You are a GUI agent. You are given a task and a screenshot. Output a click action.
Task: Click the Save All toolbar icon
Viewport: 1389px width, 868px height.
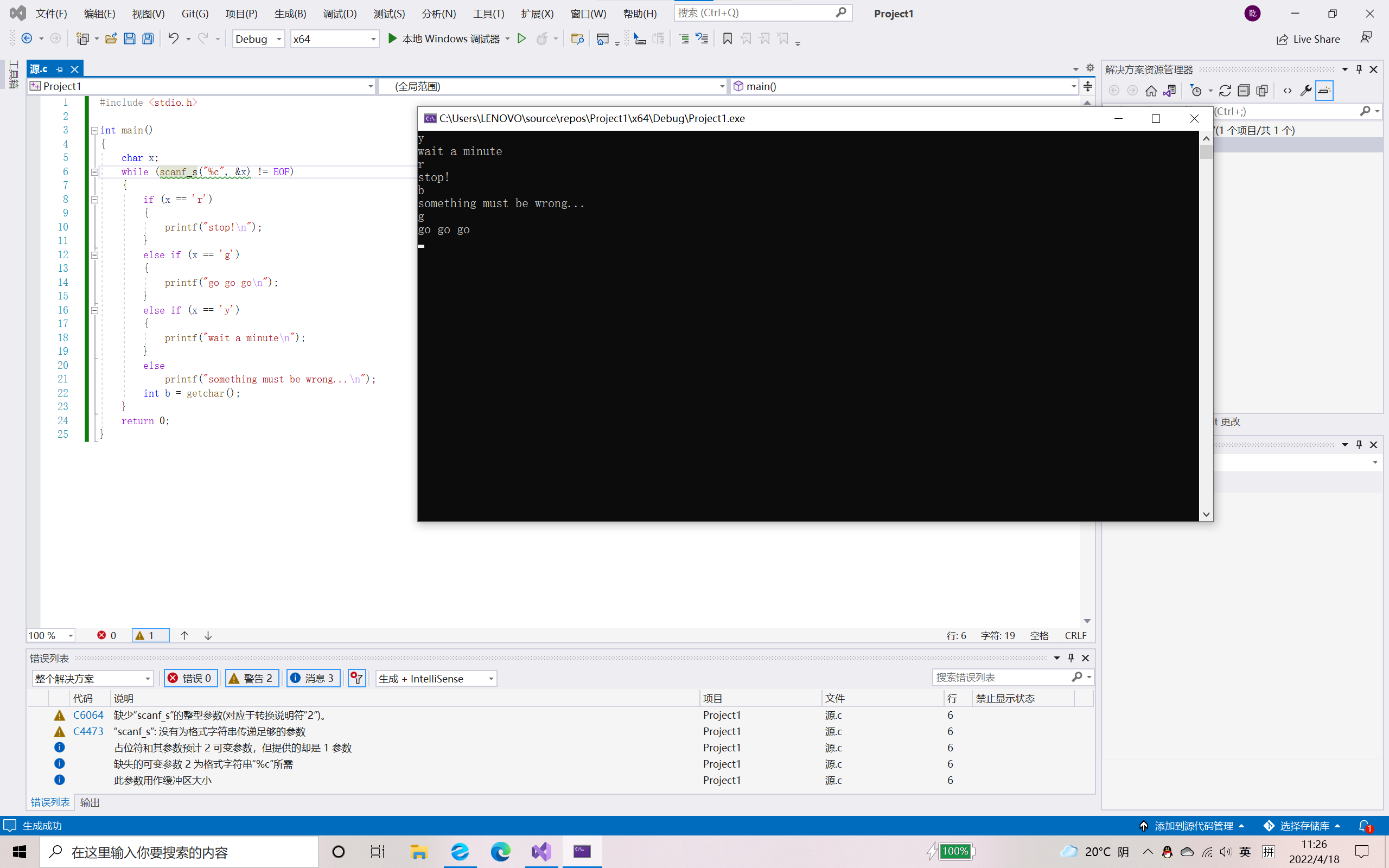click(x=148, y=39)
